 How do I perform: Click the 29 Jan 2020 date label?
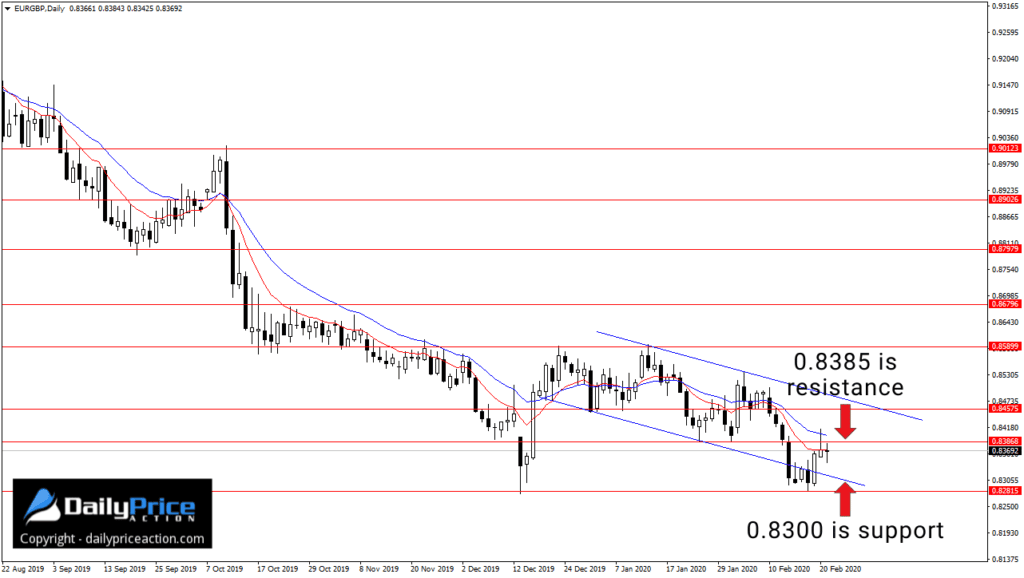point(737,569)
